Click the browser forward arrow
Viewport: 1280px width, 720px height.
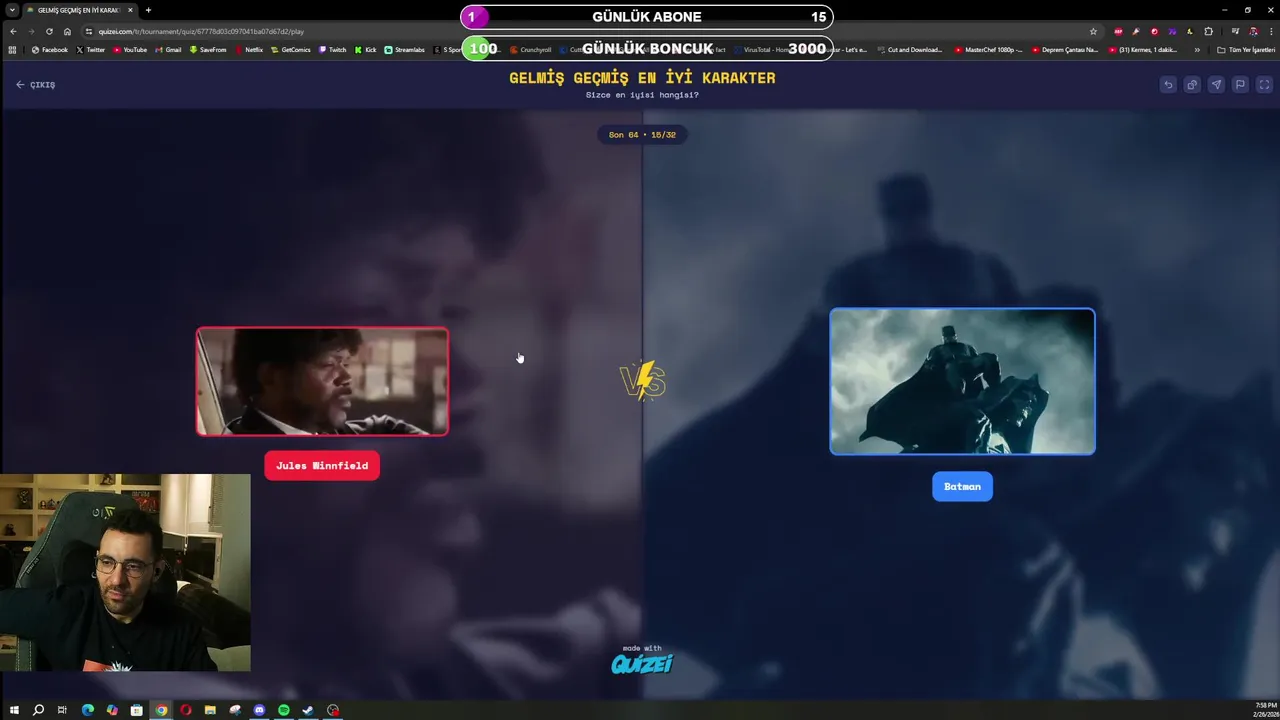click(31, 31)
